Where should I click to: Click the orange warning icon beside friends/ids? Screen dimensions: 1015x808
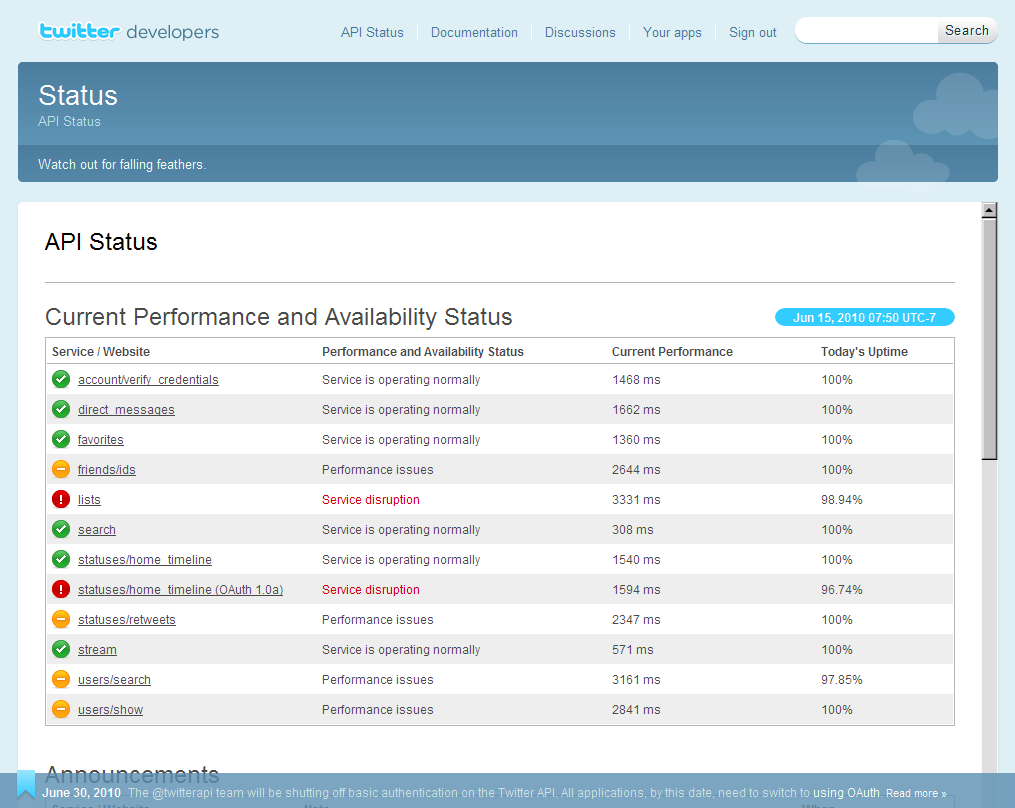[61, 469]
